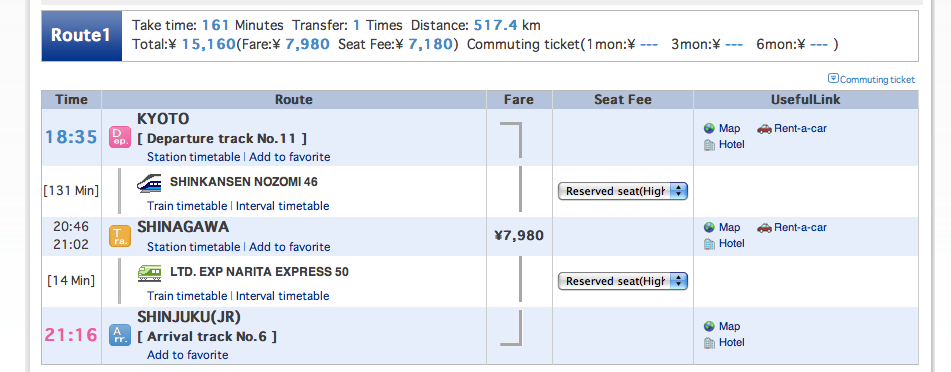Image resolution: width=951 pixels, height=372 pixels.
Task: Click the green Narita Express train icon
Action: tap(149, 272)
